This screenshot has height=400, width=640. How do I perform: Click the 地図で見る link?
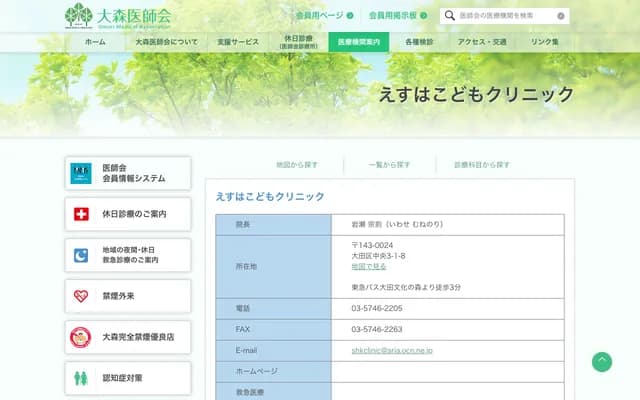[x=368, y=267]
